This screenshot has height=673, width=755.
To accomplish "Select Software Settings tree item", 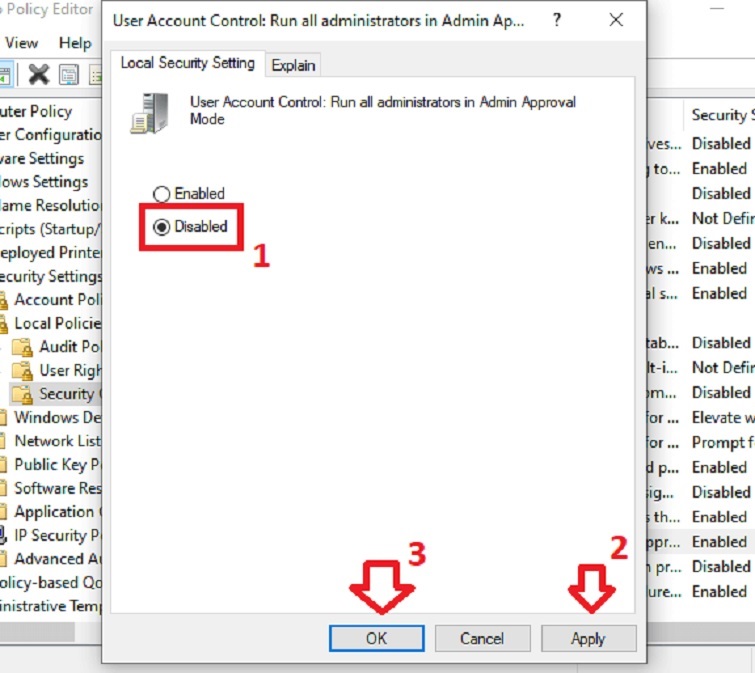I will tap(42, 158).
